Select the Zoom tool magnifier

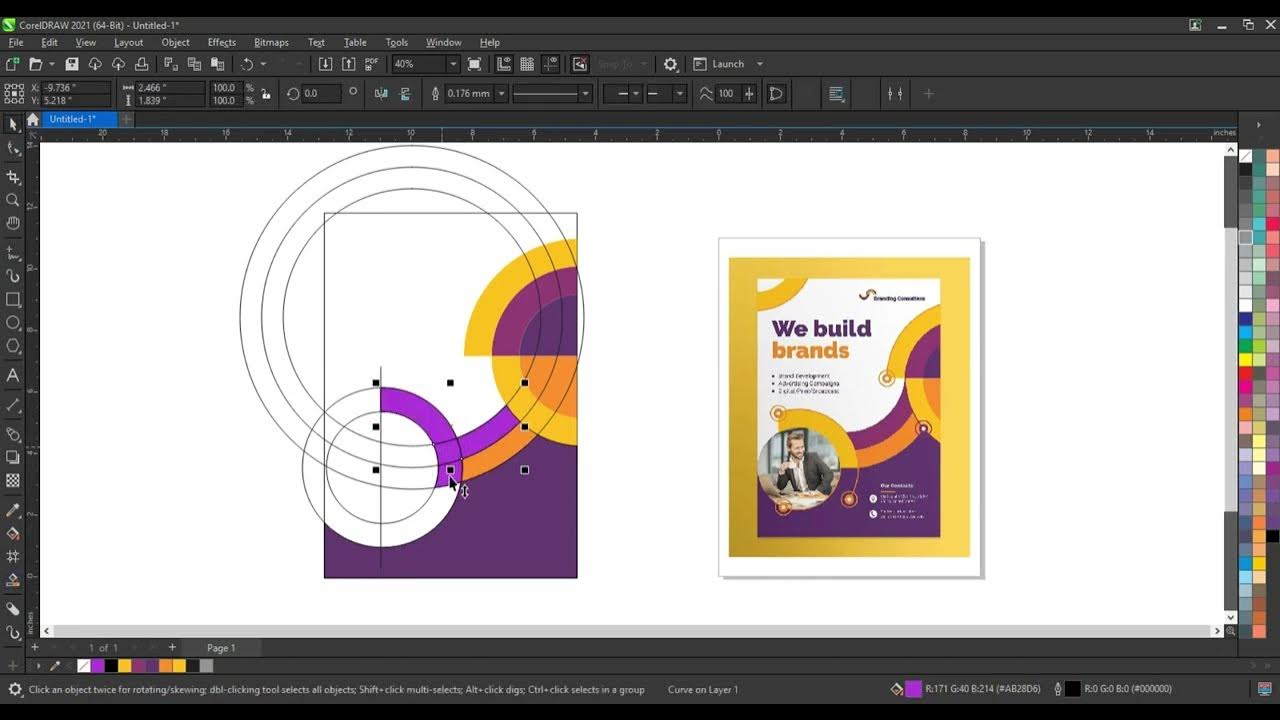tap(13, 200)
